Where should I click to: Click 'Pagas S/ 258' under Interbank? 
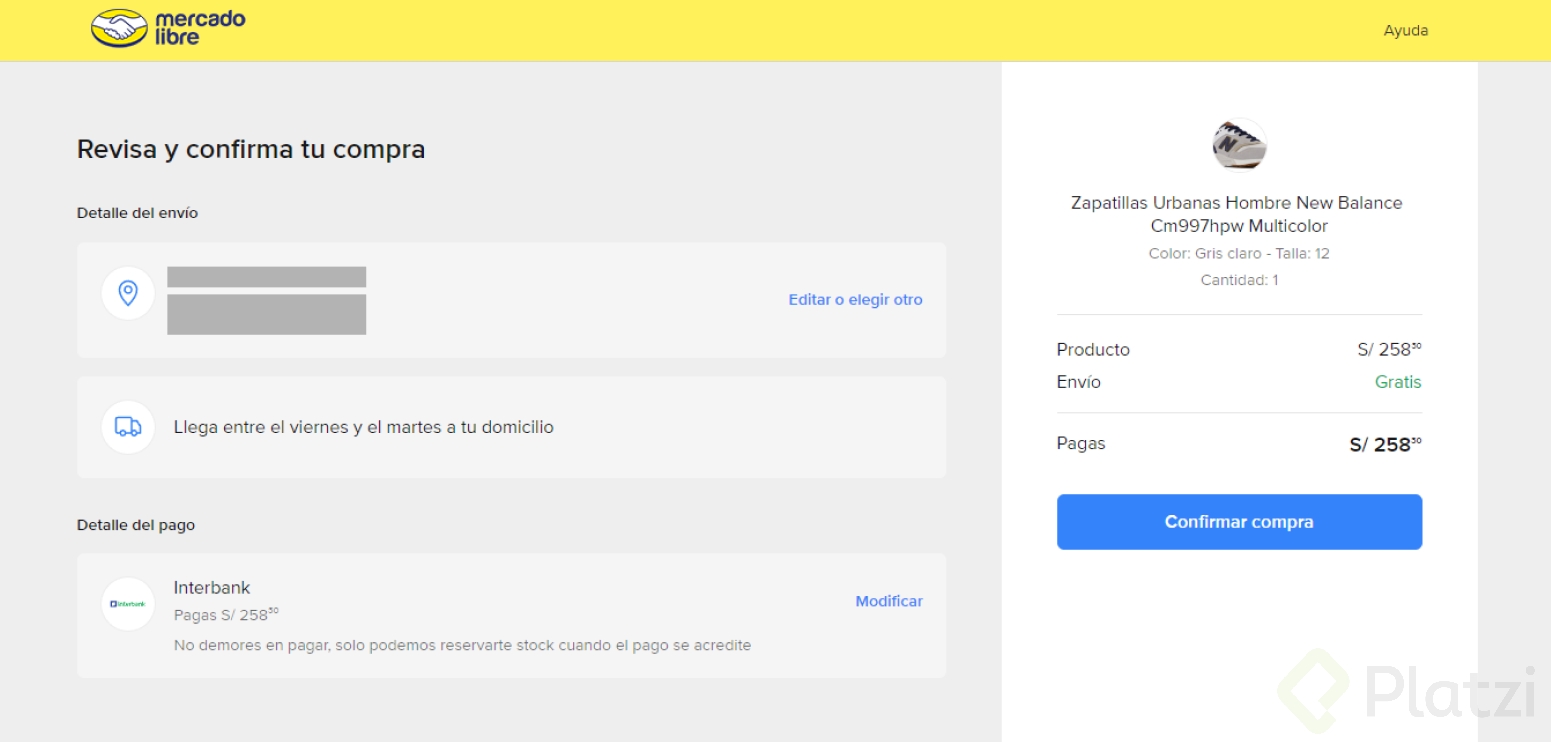coord(226,614)
